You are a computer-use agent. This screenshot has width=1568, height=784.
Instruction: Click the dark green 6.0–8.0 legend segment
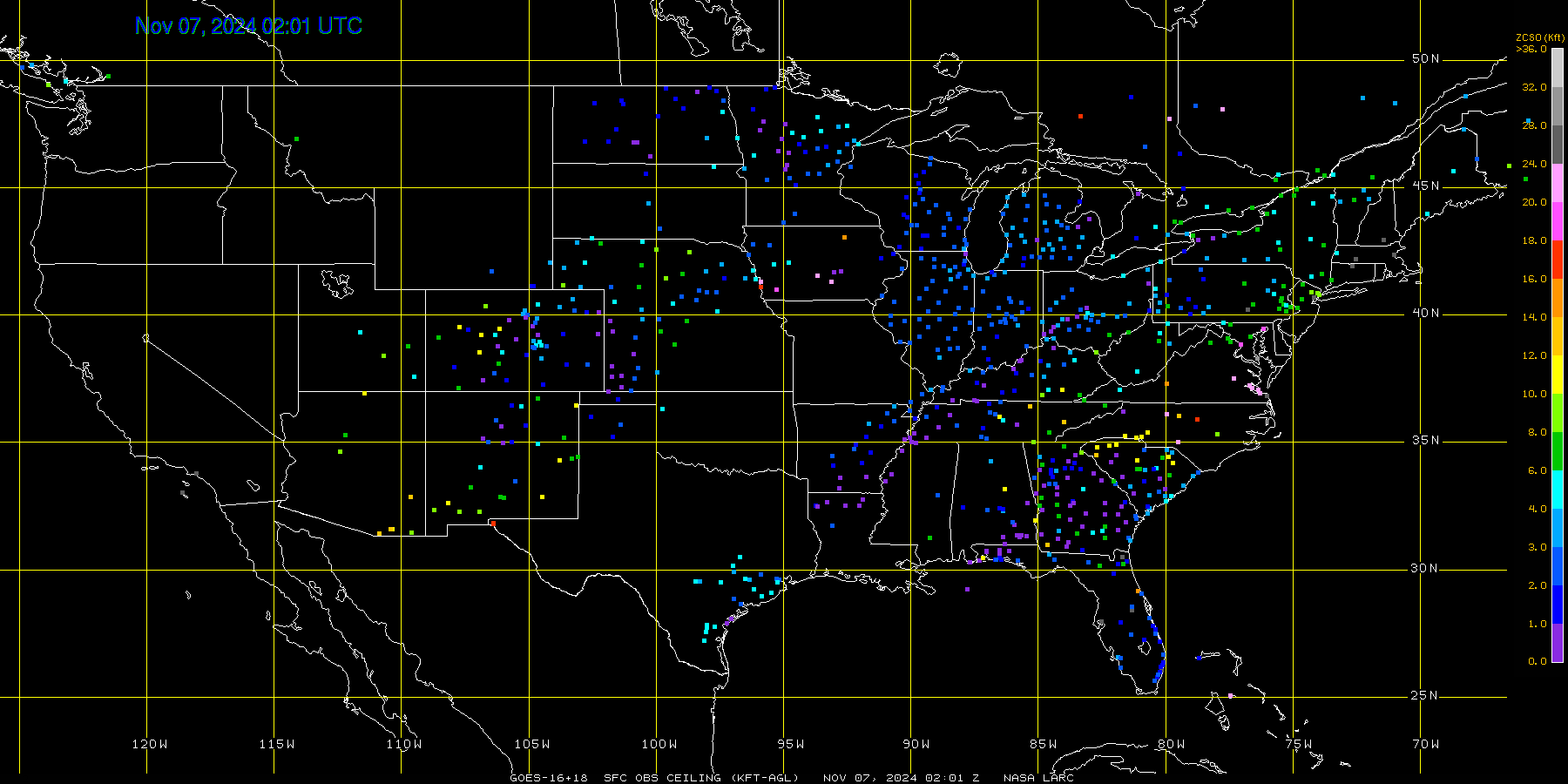(x=1558, y=451)
